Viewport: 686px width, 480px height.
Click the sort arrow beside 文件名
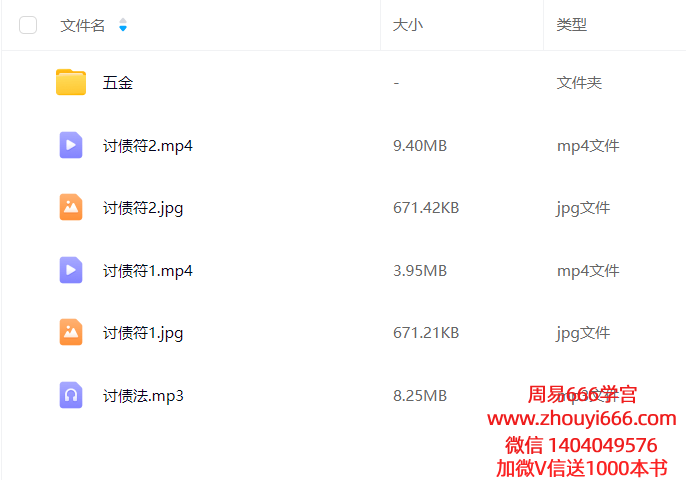tap(123, 25)
